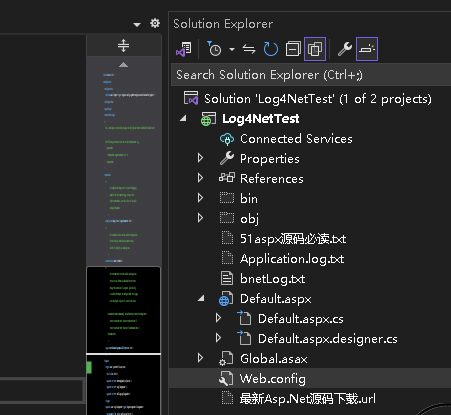Viewport: 451px width, 415px height.
Task: Click the Global.asax gear file icon
Action: [x=226, y=359]
